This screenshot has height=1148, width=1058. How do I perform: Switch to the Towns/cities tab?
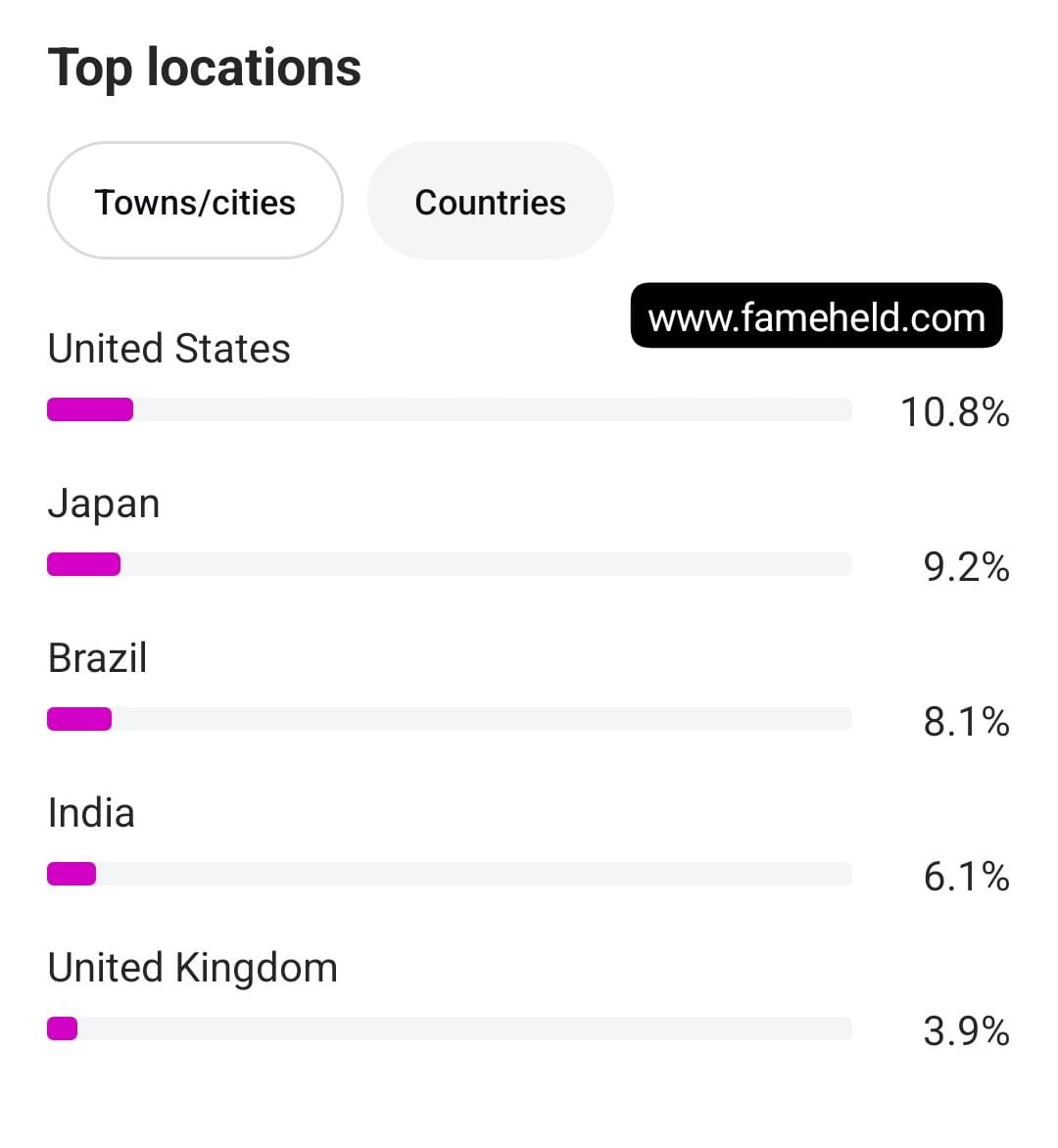coord(195,201)
